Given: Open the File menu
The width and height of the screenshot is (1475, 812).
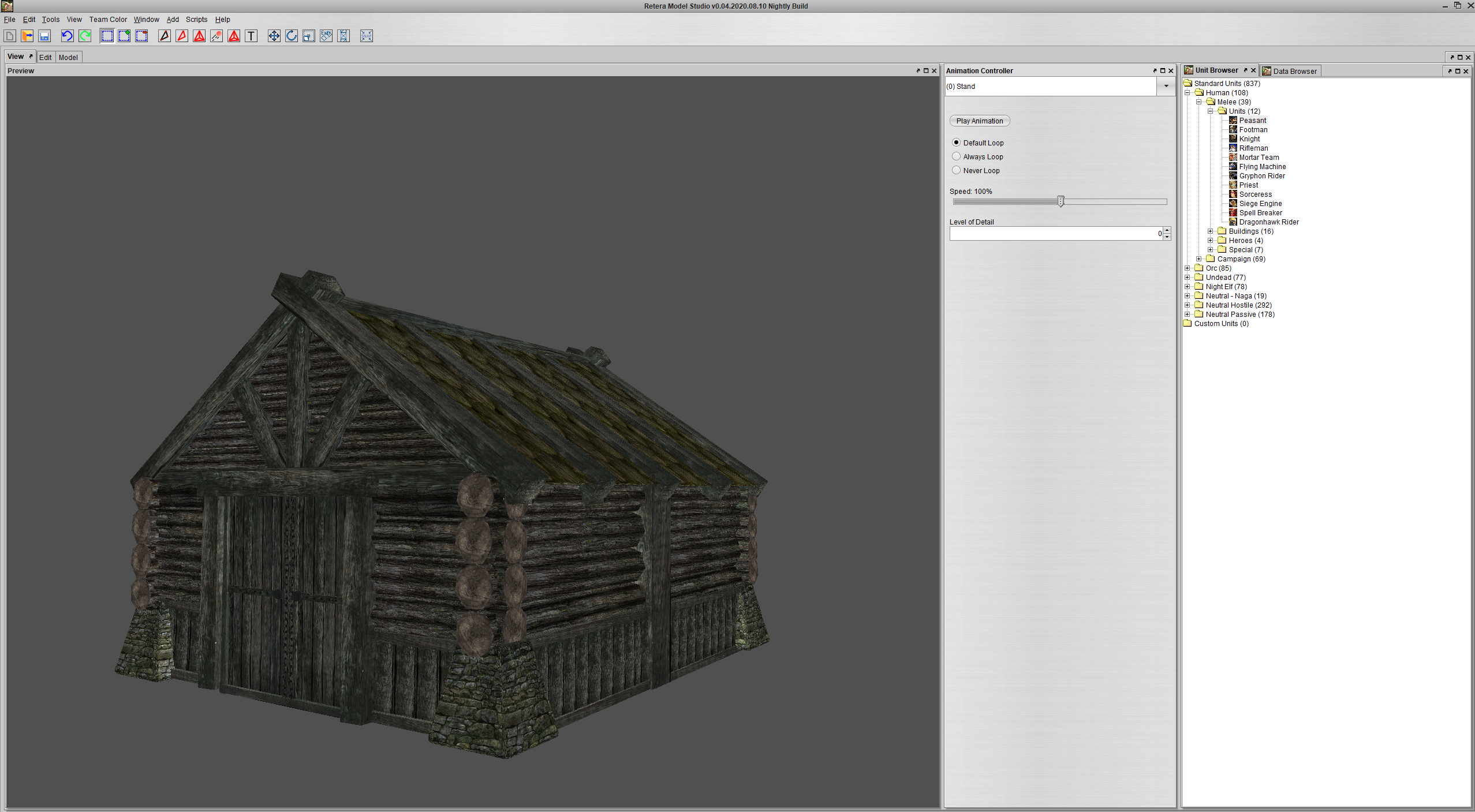Looking at the screenshot, I should click(10, 20).
